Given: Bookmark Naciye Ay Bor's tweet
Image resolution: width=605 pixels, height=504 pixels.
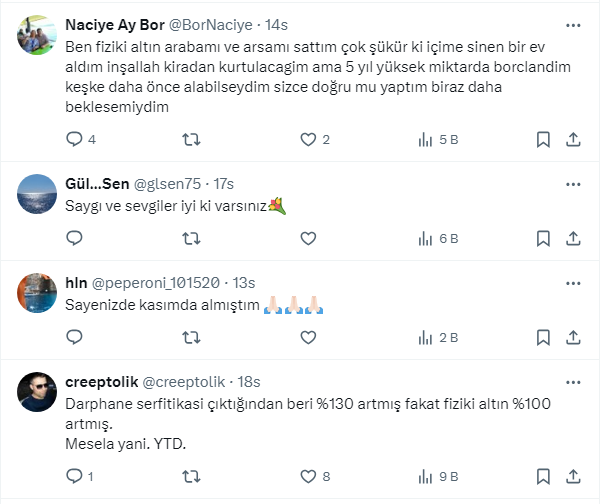Looking at the screenshot, I should coord(543,140).
